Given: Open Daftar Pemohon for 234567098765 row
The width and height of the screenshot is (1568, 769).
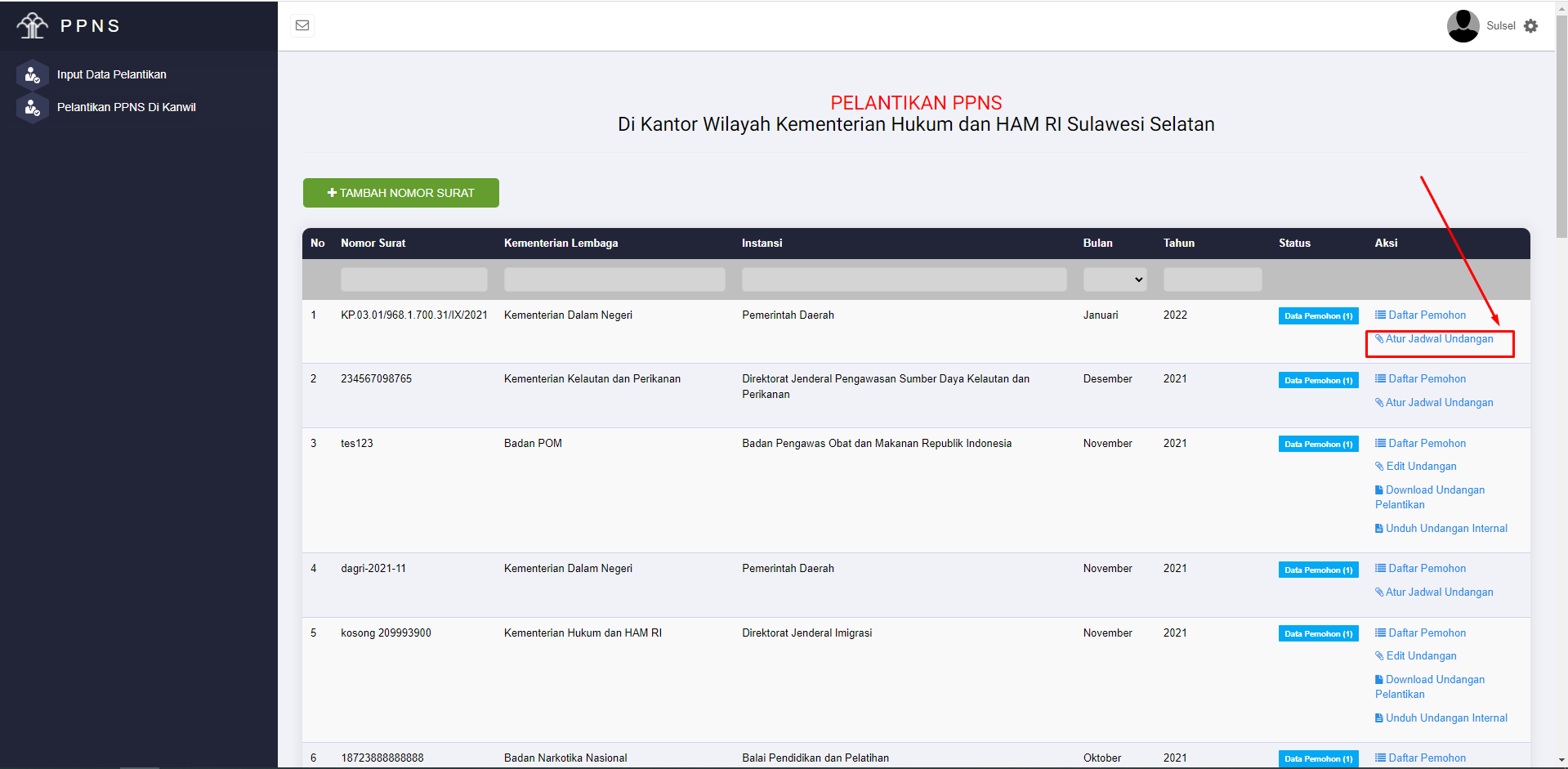Looking at the screenshot, I should [1420, 378].
